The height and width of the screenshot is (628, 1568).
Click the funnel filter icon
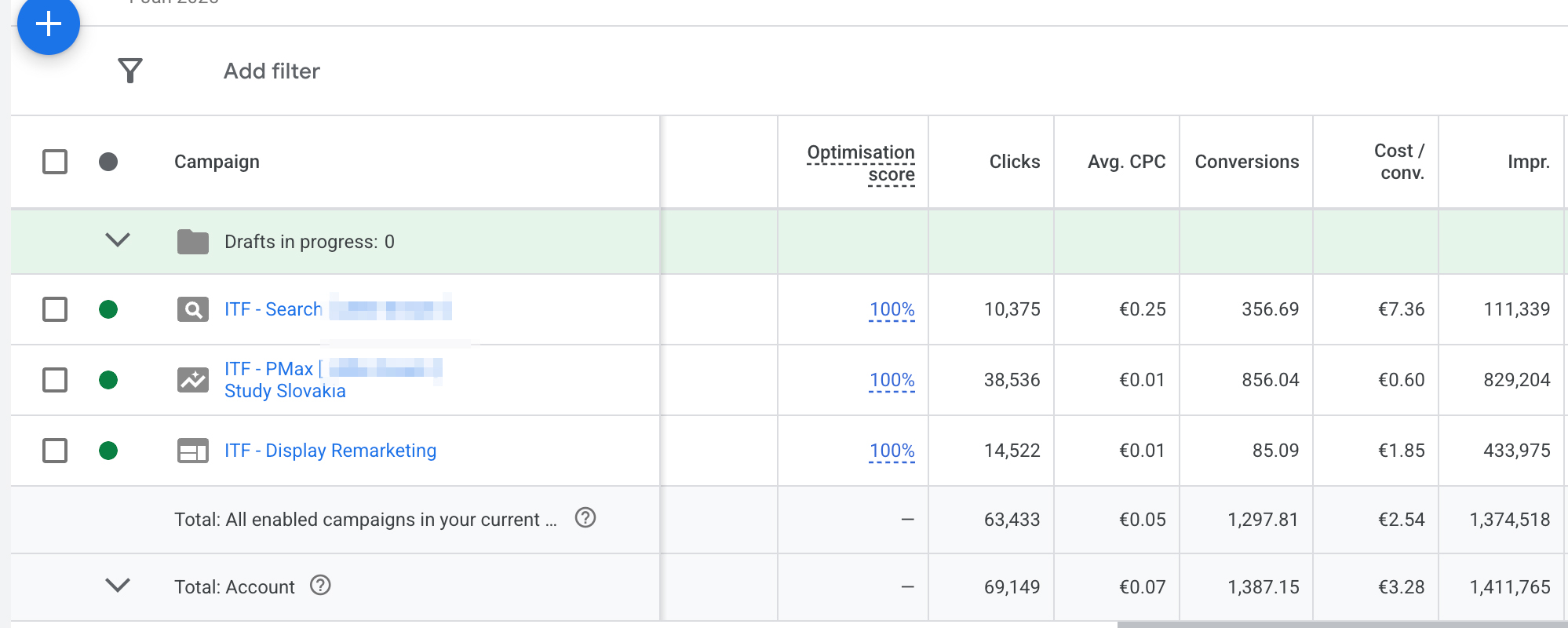(130, 71)
